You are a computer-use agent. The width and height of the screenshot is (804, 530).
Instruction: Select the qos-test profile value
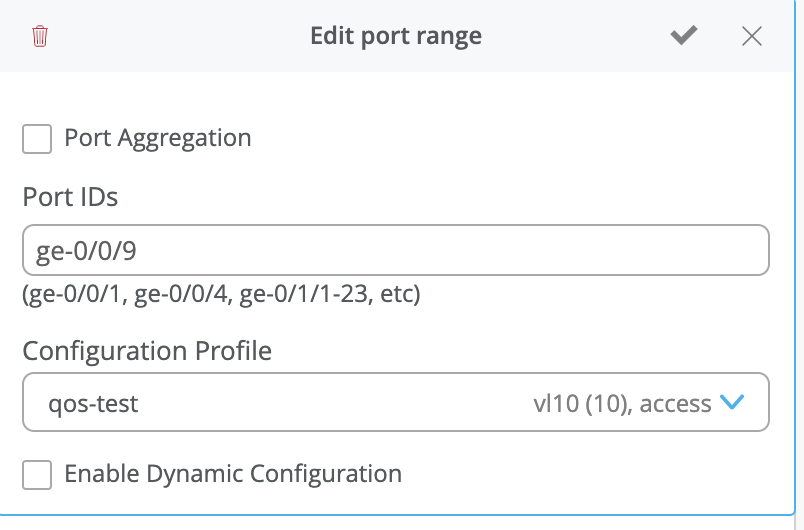point(93,404)
